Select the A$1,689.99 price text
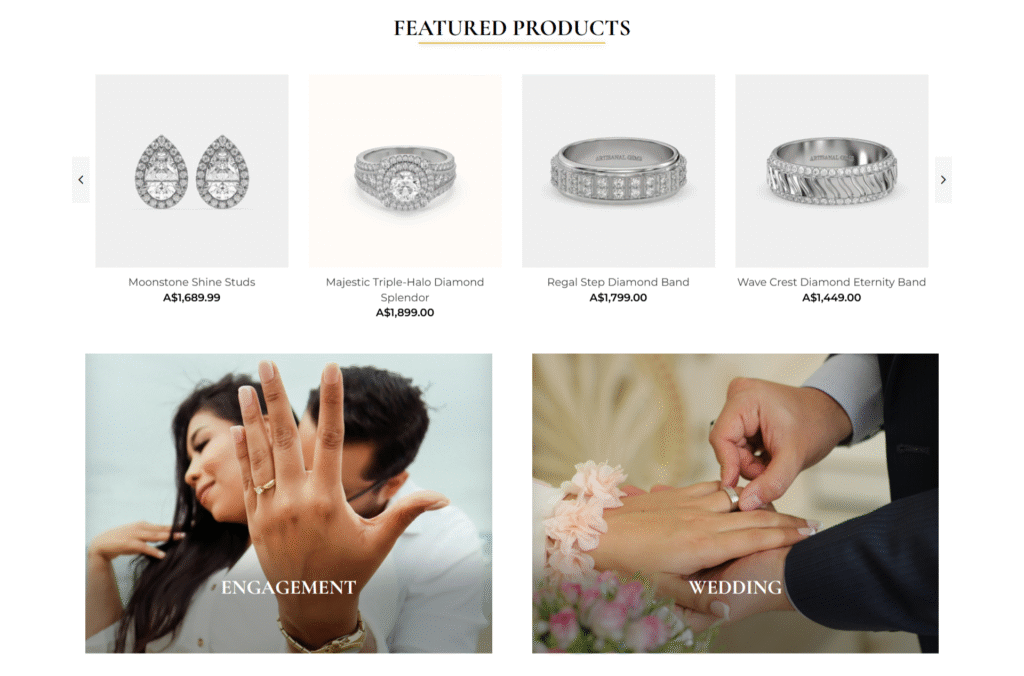The width and height of the screenshot is (1024, 676). coord(192,298)
